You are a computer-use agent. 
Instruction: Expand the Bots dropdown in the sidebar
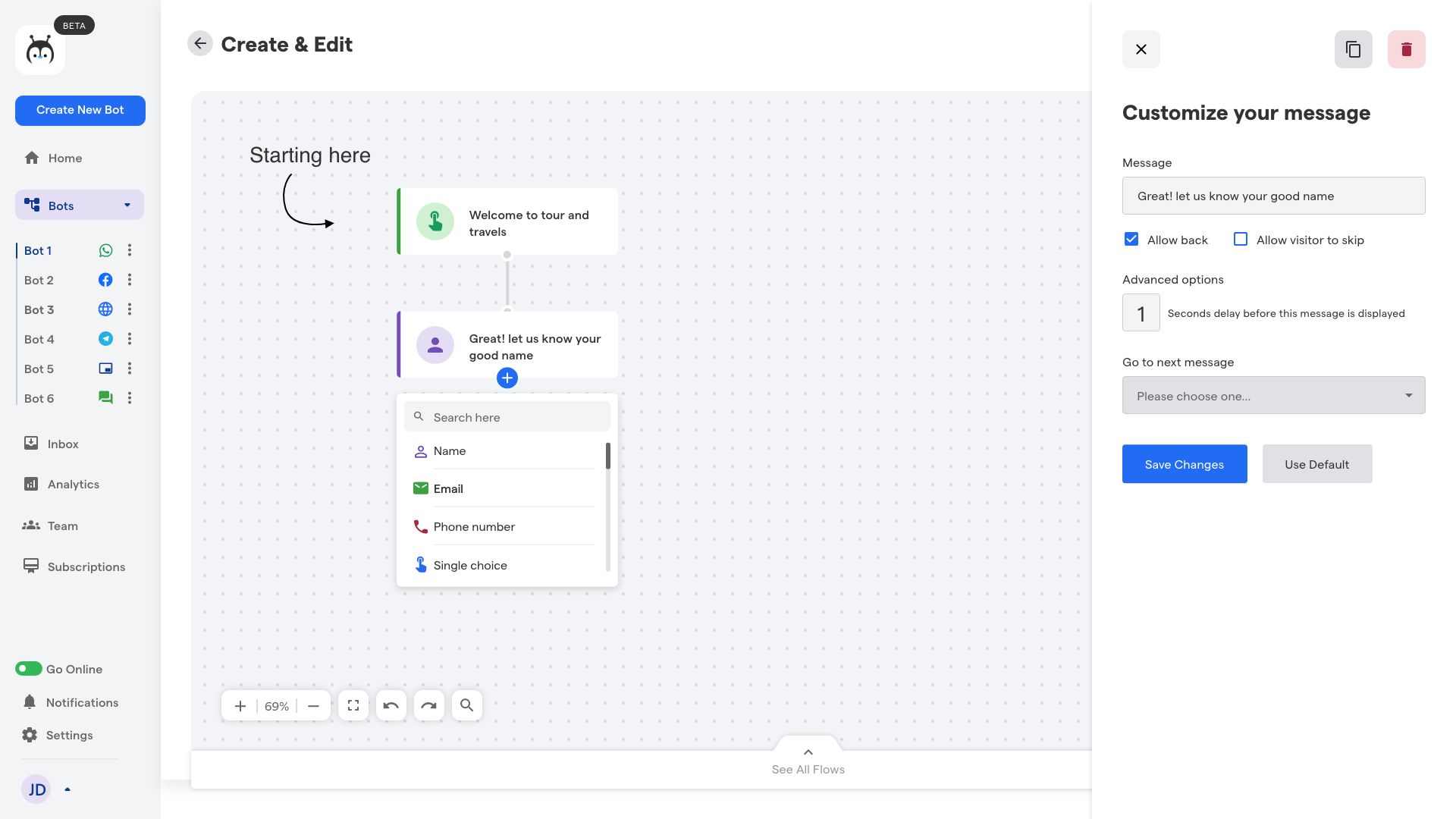click(127, 206)
